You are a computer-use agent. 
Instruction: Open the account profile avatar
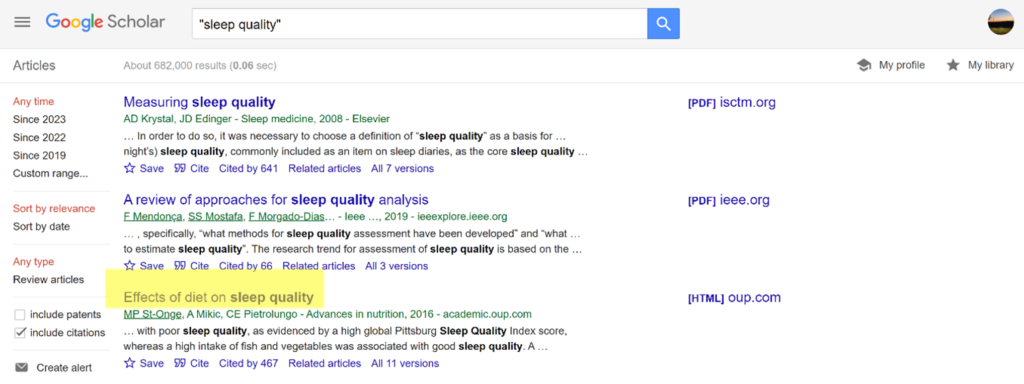(1000, 22)
